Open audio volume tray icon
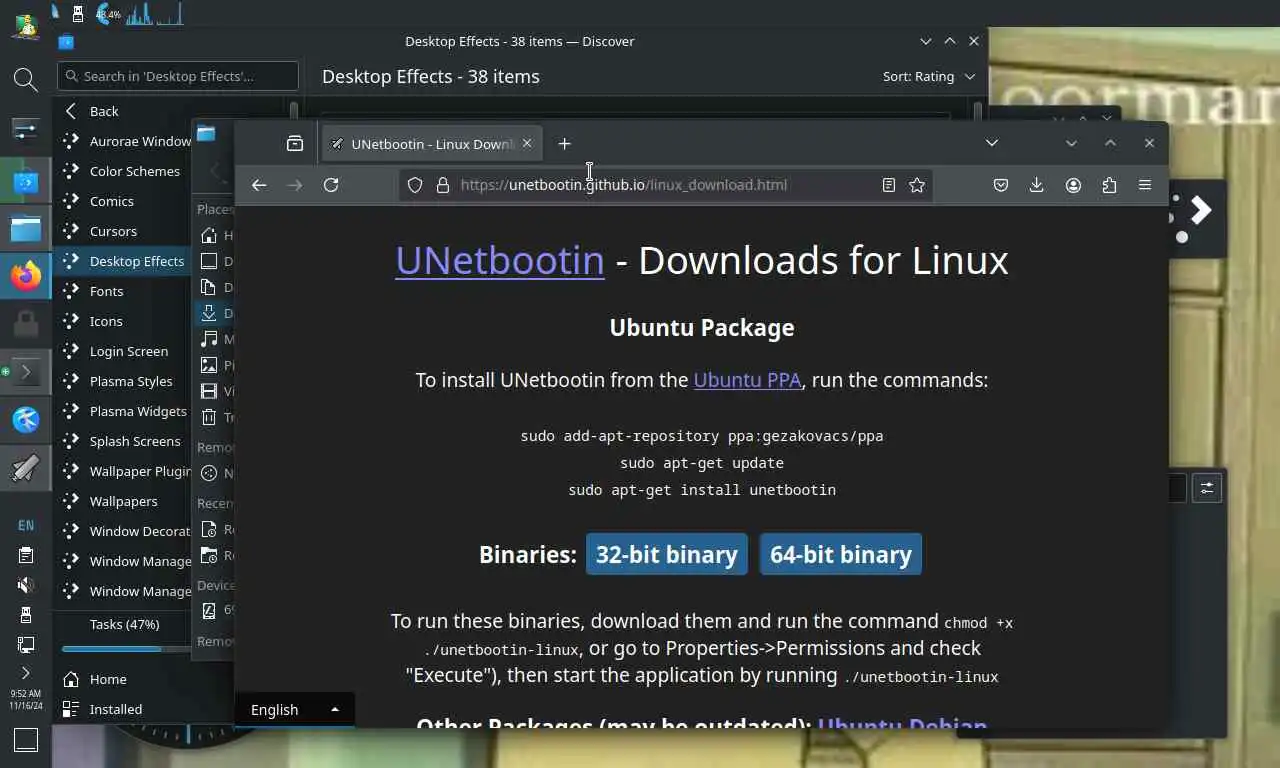This screenshot has height=768, width=1280. tap(26, 585)
